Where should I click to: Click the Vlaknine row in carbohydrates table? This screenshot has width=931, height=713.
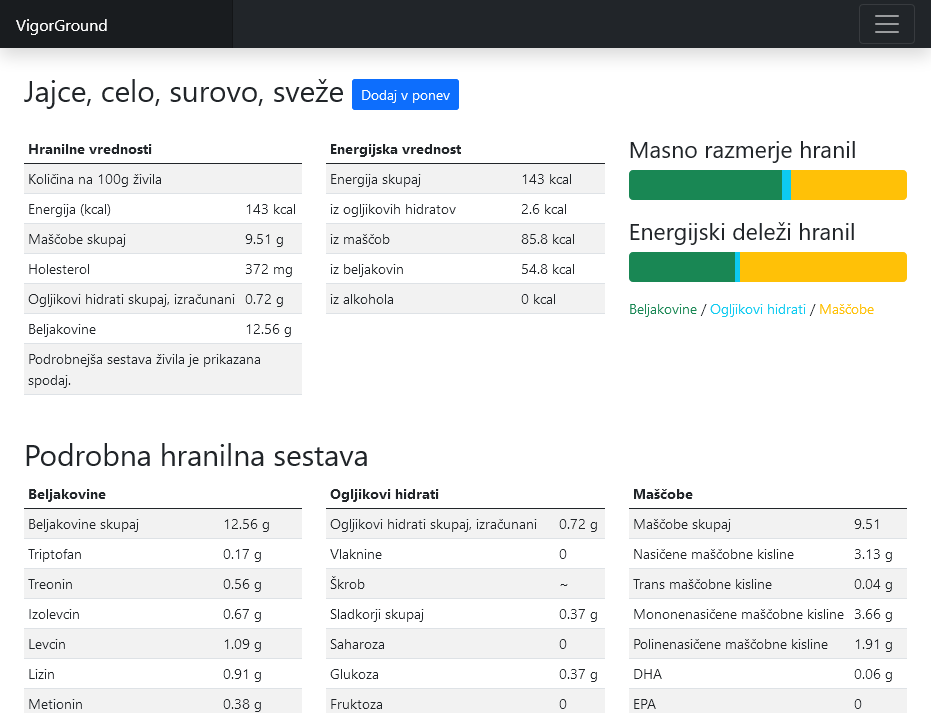pos(465,554)
